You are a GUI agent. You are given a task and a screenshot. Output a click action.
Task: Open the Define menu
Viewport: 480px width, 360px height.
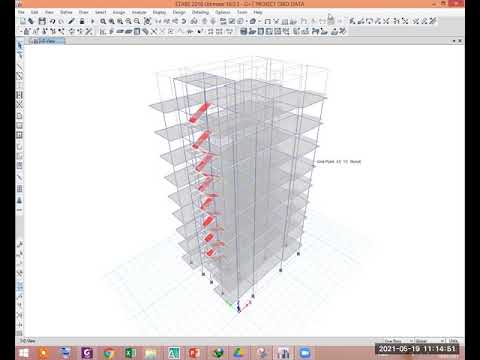pos(66,12)
